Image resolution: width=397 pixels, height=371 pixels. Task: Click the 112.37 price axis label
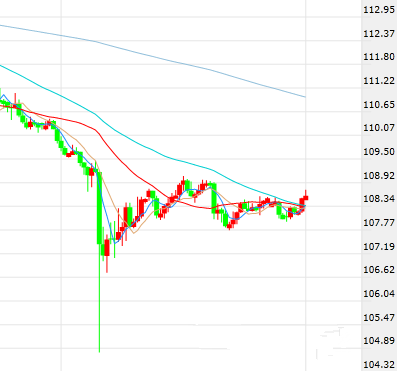click(379, 34)
